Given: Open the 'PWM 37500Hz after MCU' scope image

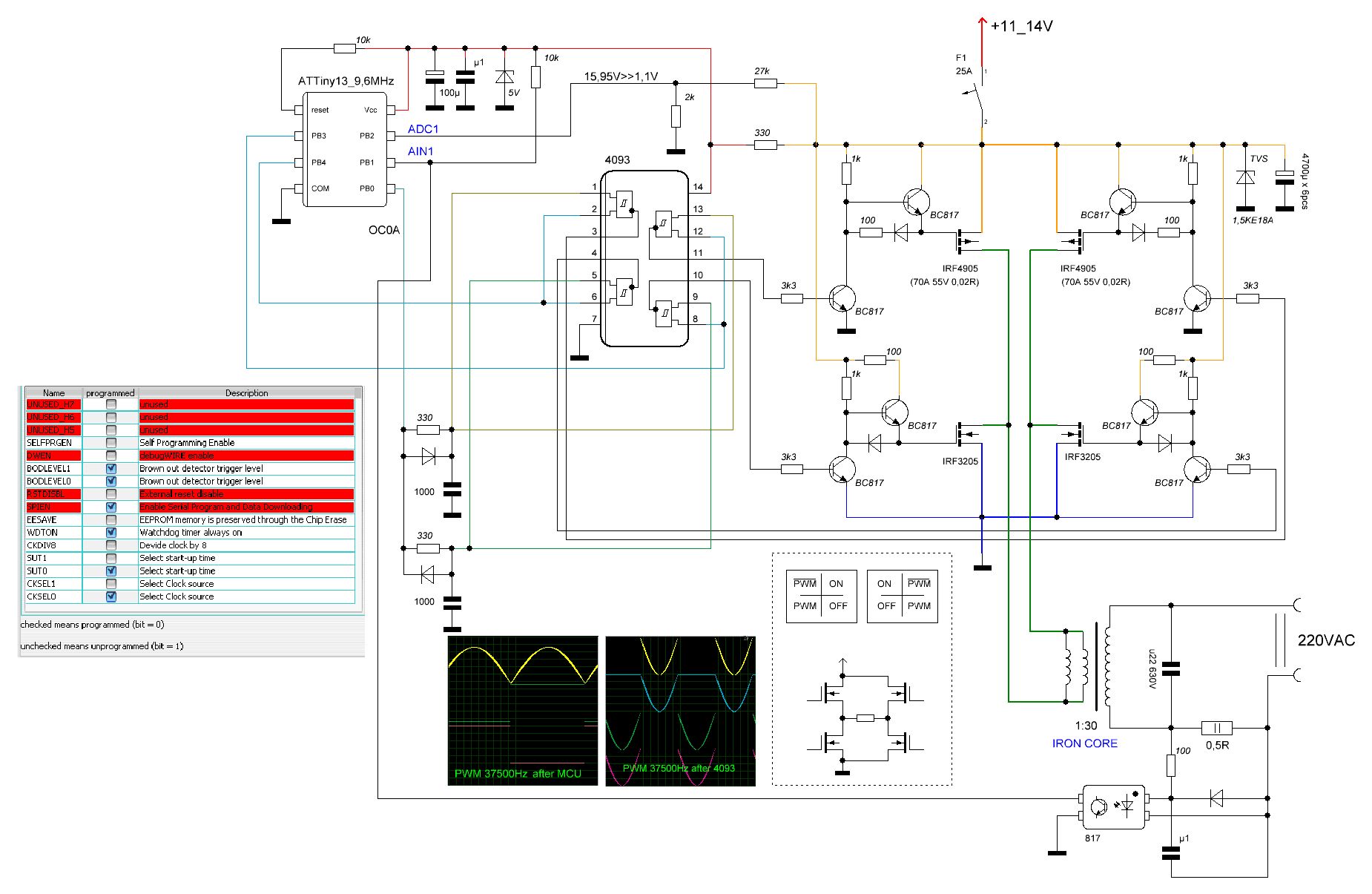Looking at the screenshot, I should click(523, 711).
